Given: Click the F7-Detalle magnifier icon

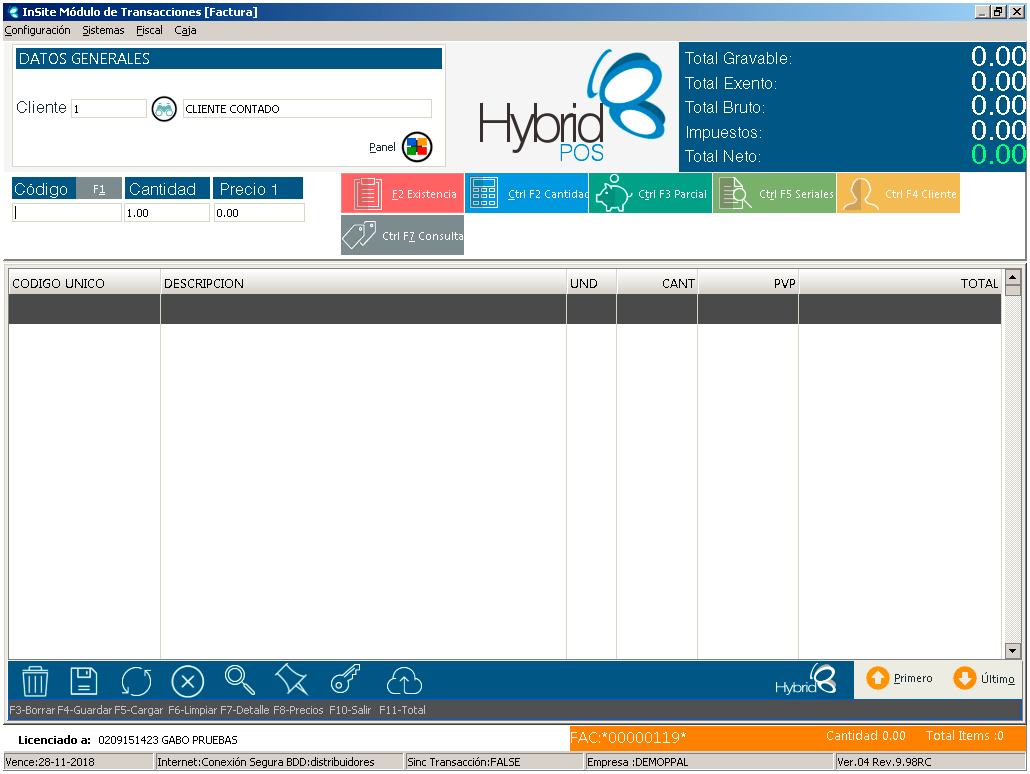Looking at the screenshot, I should [240, 680].
